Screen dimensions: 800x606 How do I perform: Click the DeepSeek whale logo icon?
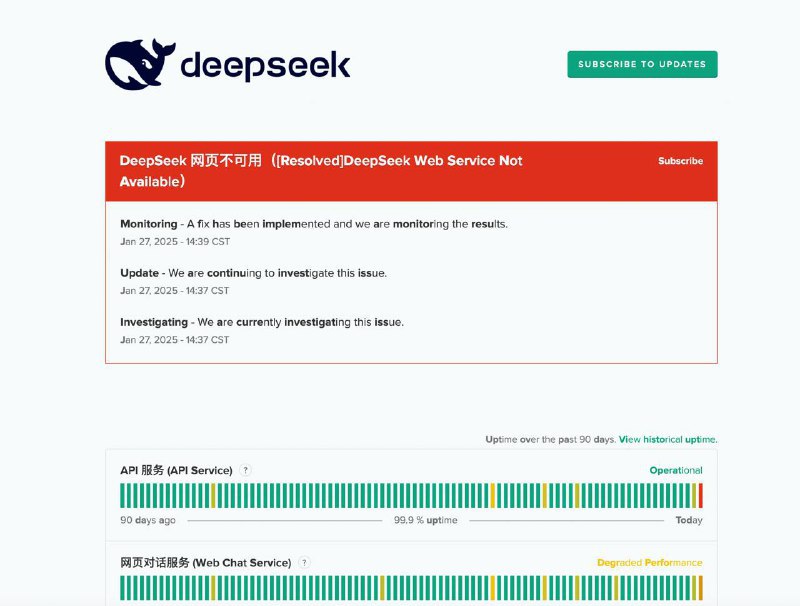(139, 63)
